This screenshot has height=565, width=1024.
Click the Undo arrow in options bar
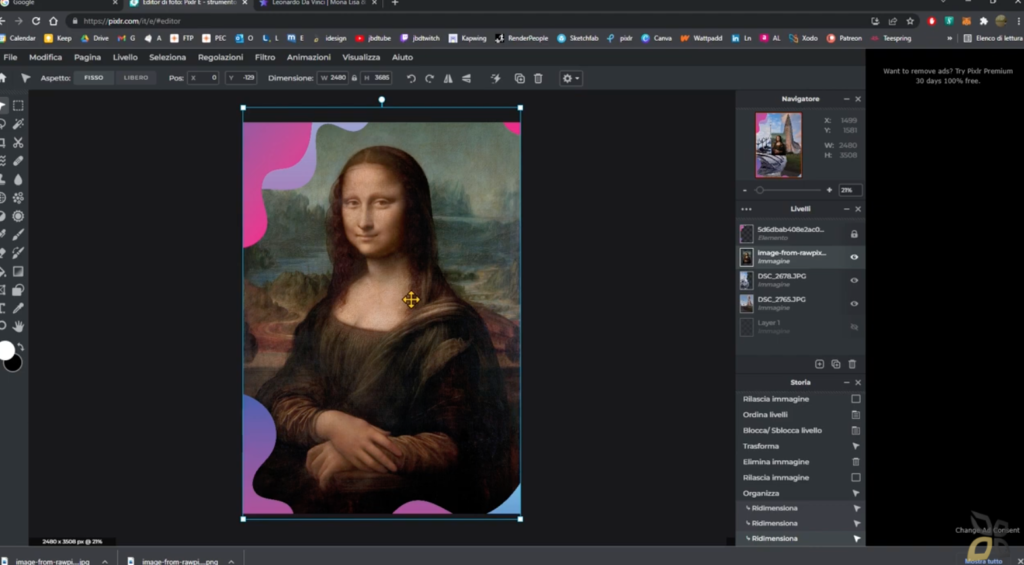tap(411, 78)
